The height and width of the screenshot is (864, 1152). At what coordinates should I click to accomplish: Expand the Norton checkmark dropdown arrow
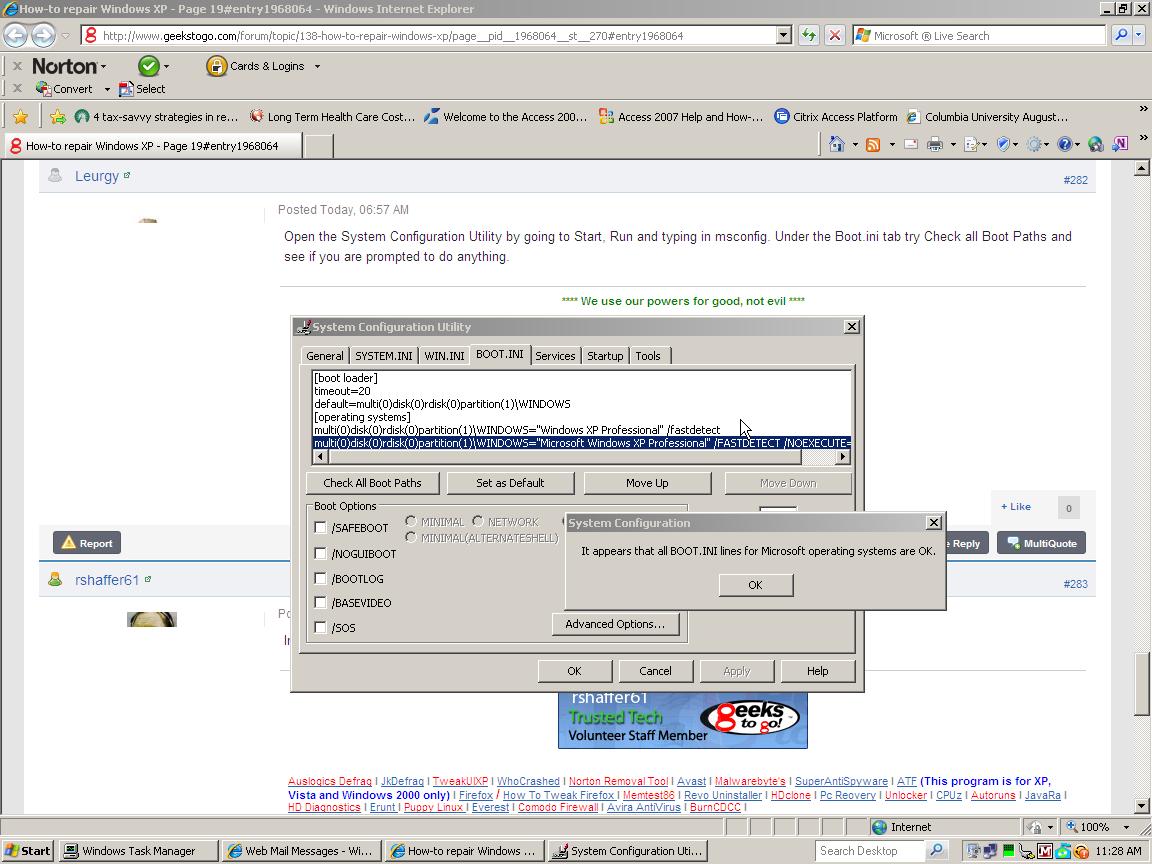point(166,66)
